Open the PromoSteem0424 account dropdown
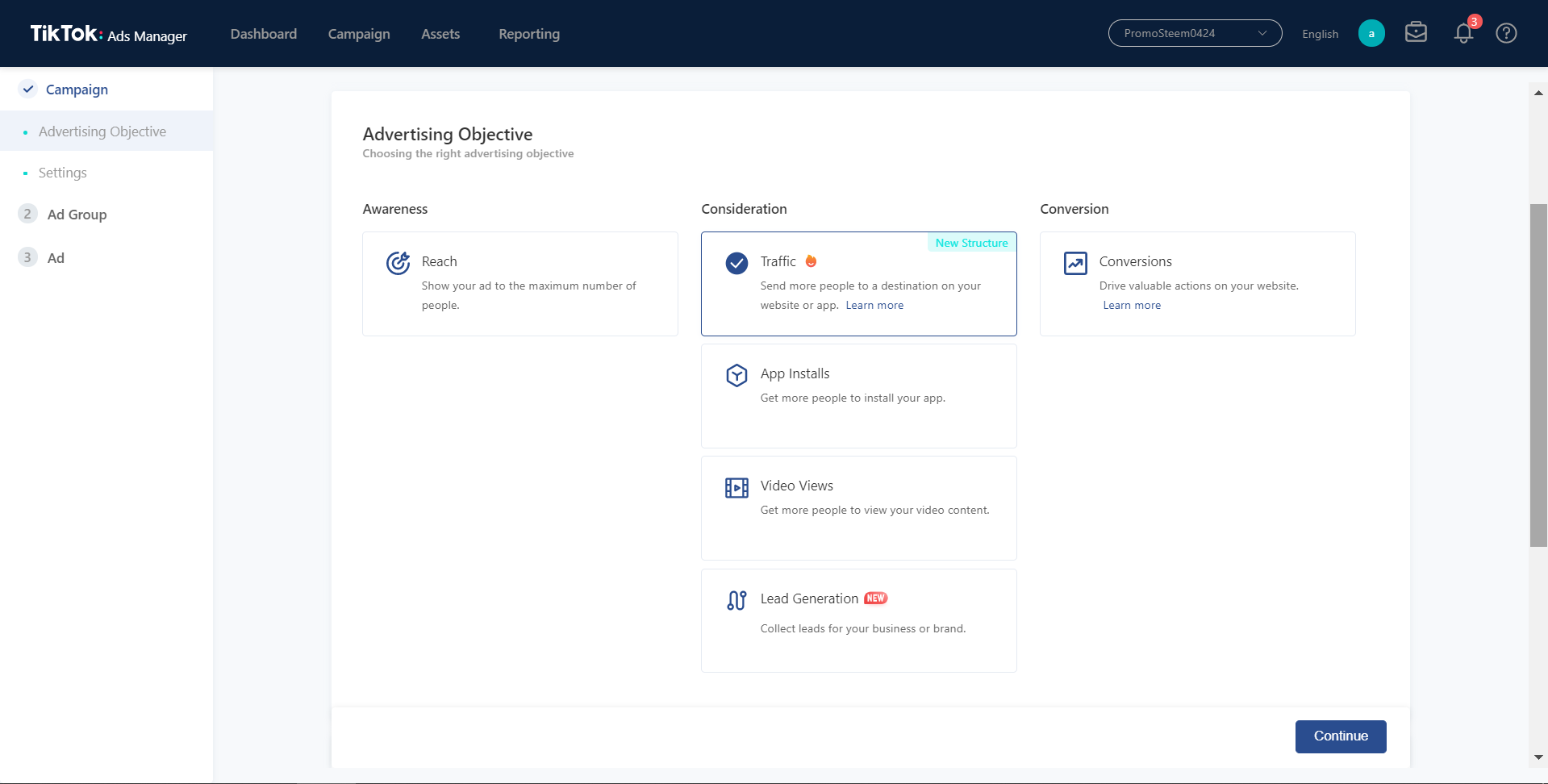Viewport: 1548px width, 784px height. pyautogui.click(x=1195, y=33)
